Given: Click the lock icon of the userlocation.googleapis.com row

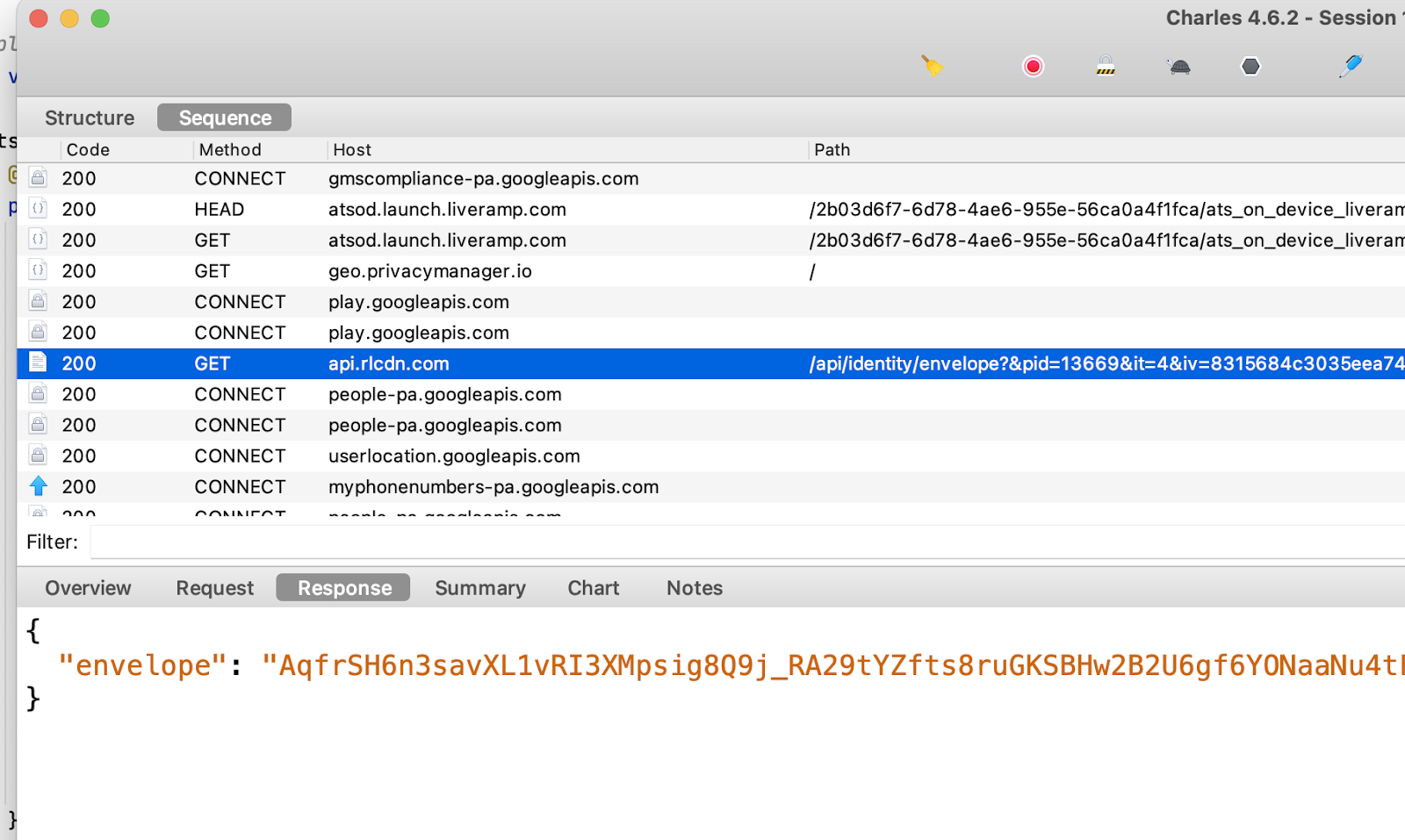Looking at the screenshot, I should [x=38, y=456].
